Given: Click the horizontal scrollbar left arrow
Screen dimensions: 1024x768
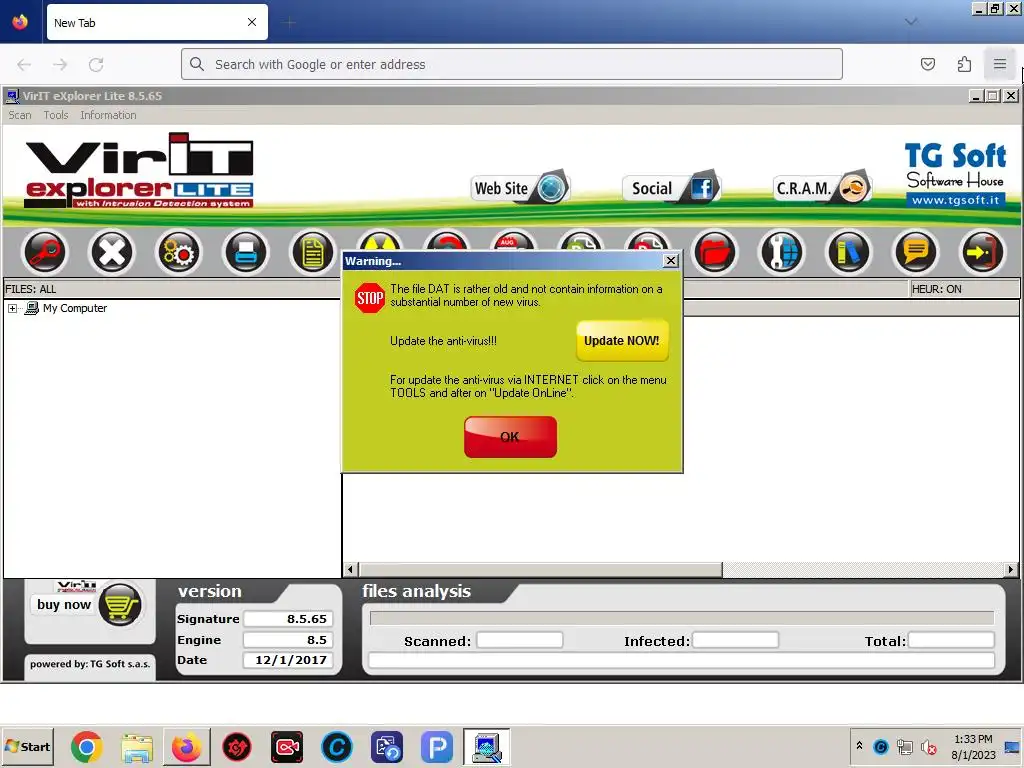Looking at the screenshot, I should [351, 569].
